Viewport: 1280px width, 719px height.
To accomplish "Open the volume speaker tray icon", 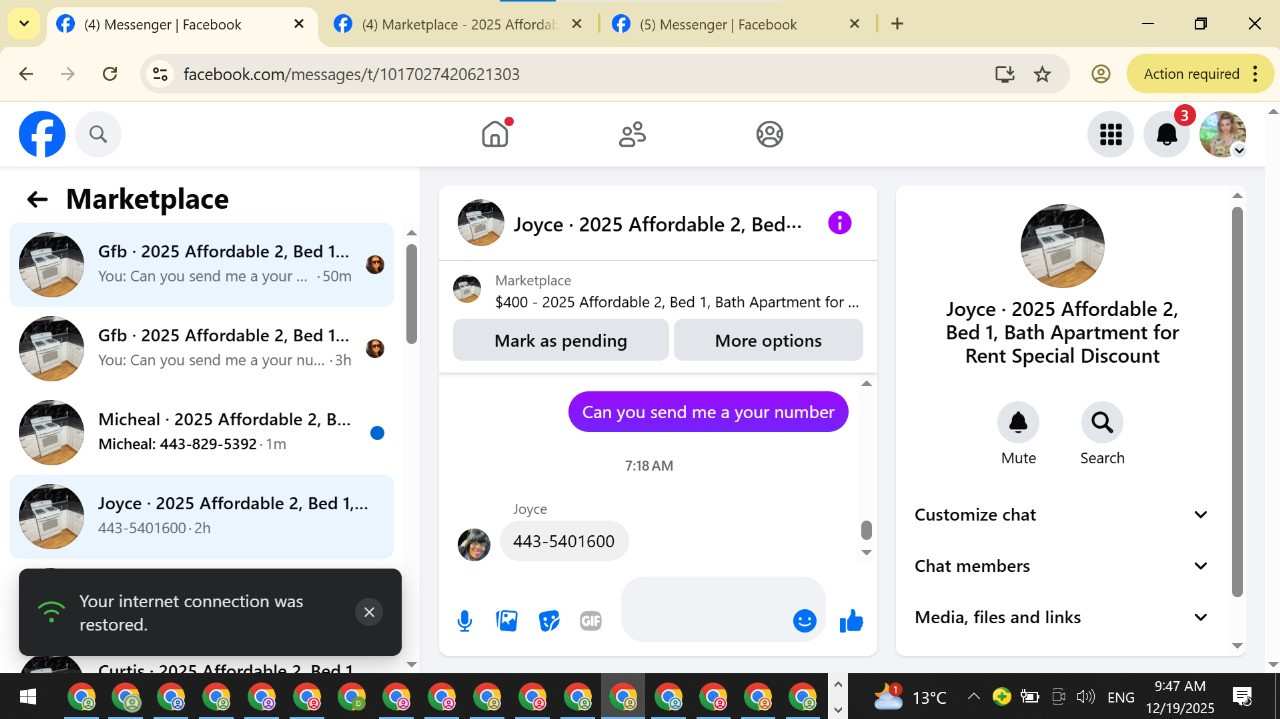I will click(1085, 697).
